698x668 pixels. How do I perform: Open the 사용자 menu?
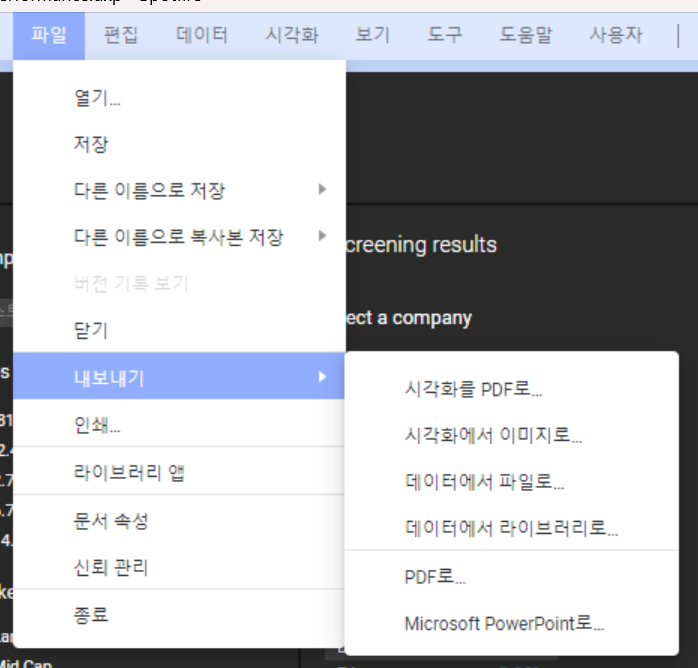point(616,36)
